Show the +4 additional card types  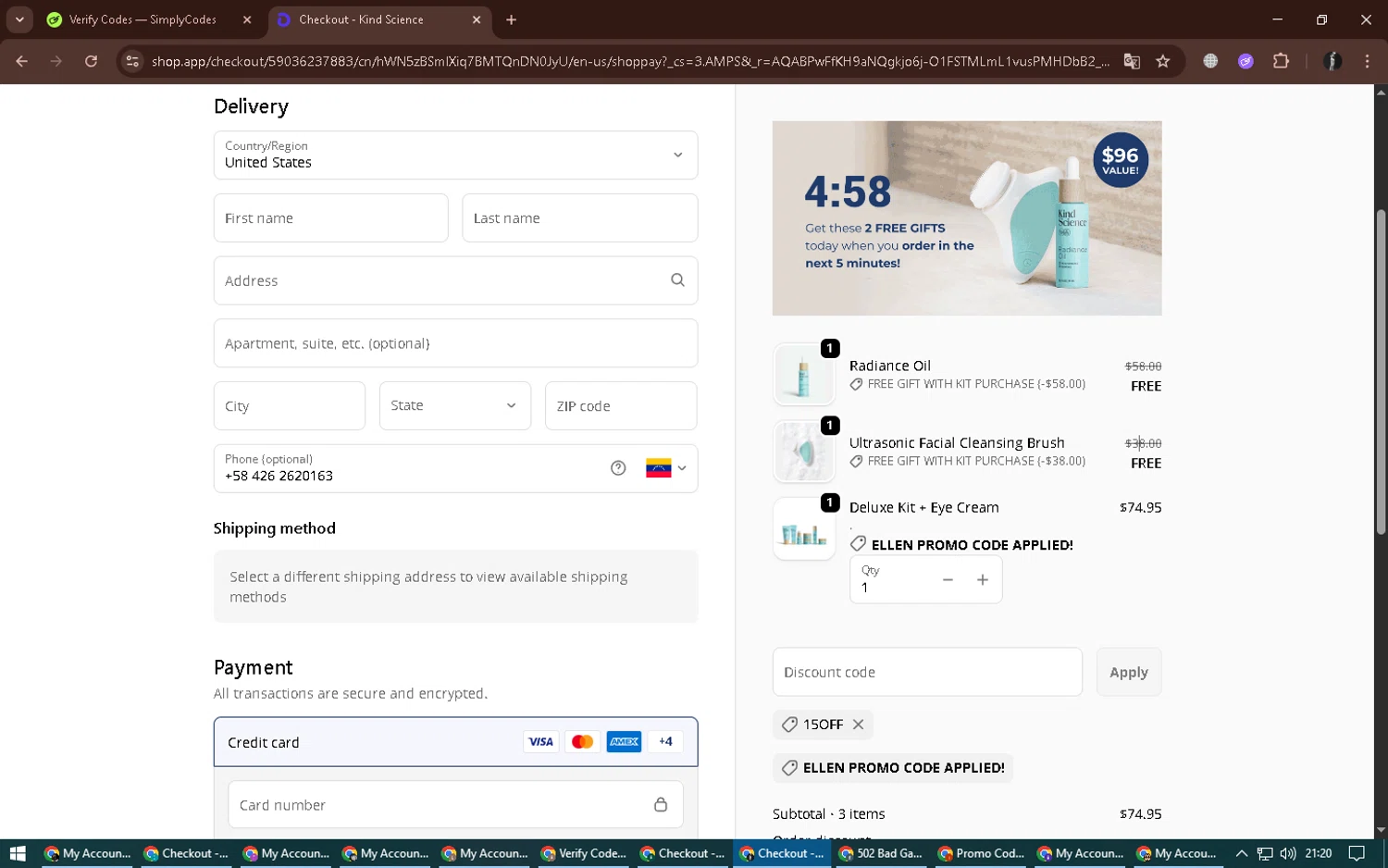[665, 741]
